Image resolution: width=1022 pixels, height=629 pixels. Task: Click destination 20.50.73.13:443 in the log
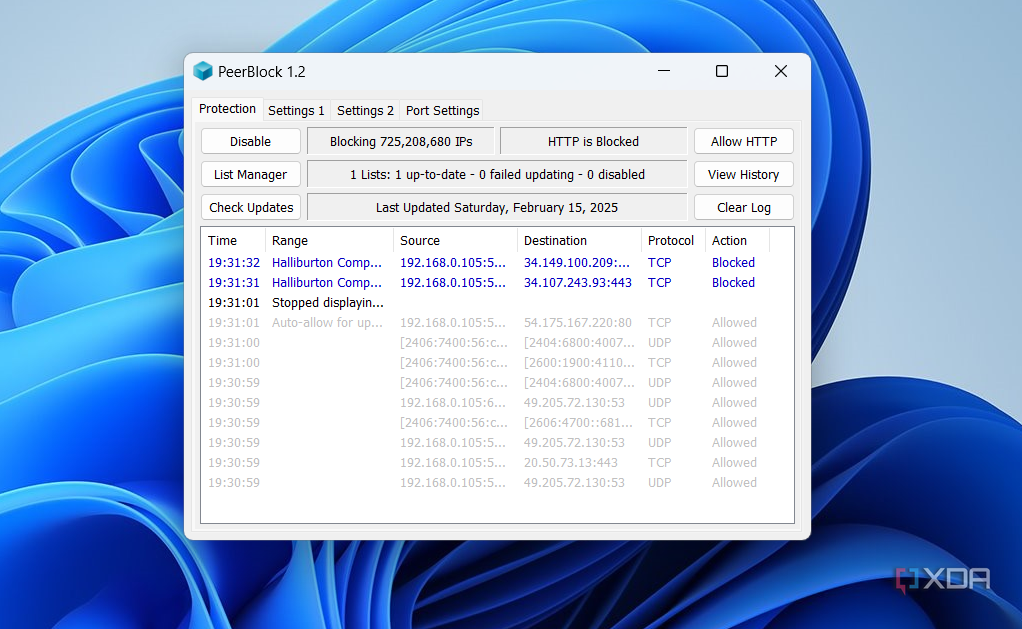pos(571,463)
